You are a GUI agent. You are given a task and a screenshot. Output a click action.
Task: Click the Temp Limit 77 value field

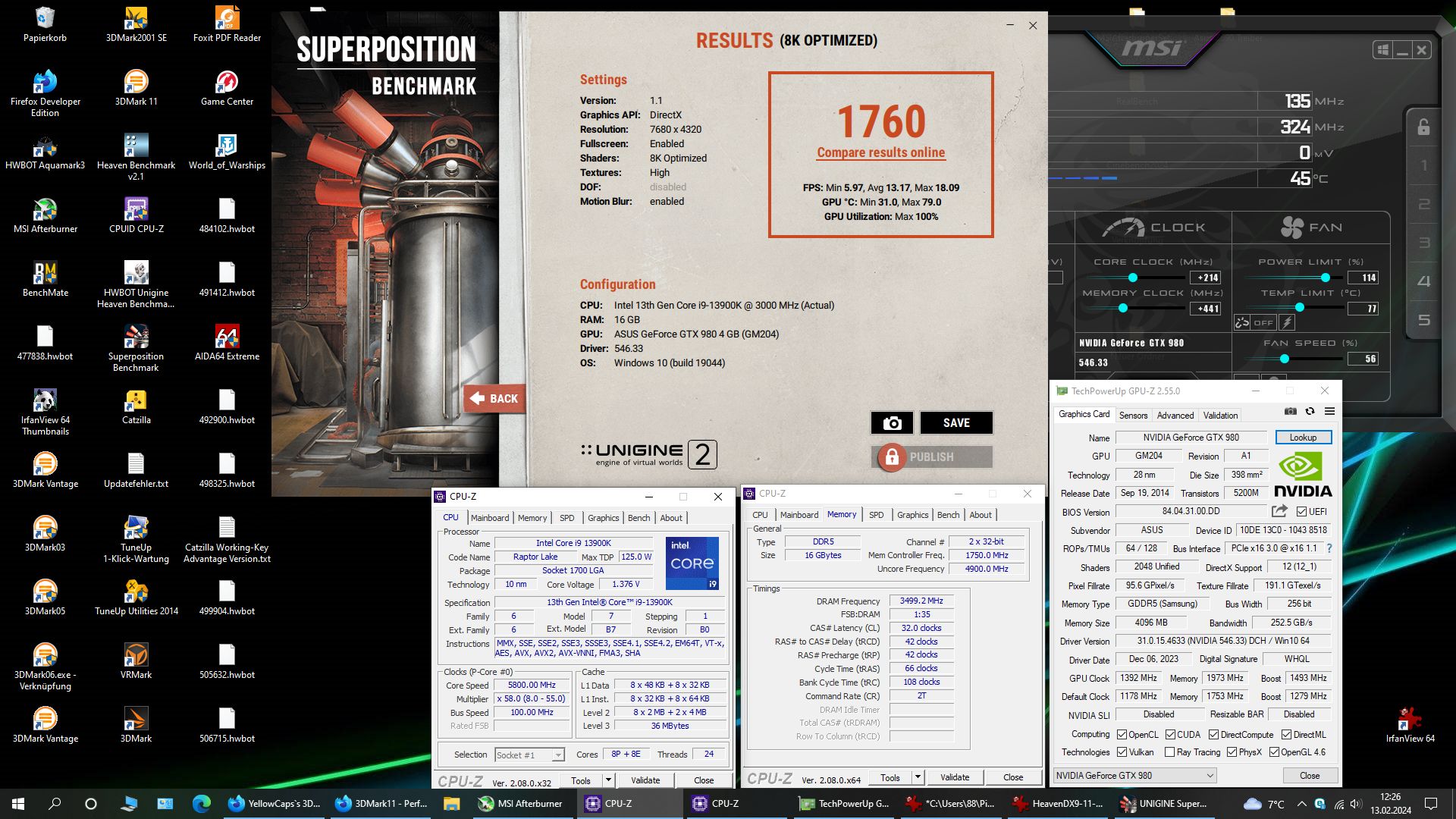(1363, 309)
